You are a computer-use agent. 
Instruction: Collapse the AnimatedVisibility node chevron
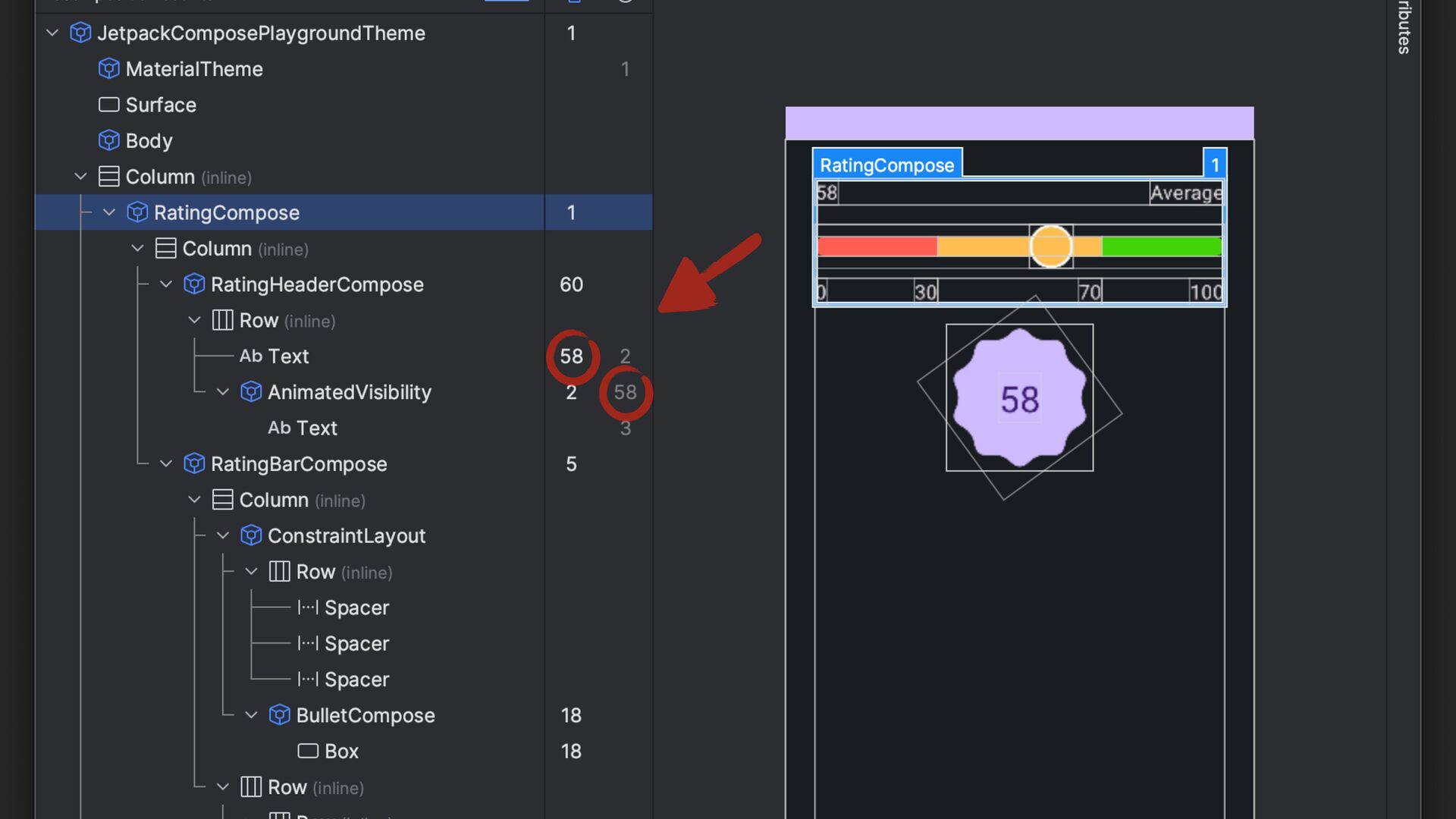click(x=223, y=392)
